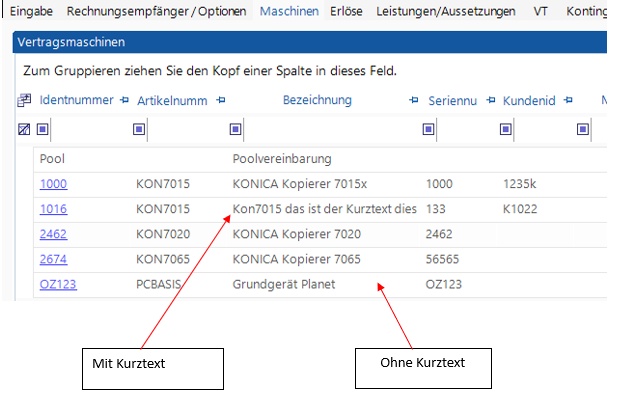Open machine link 2674

coord(53,259)
